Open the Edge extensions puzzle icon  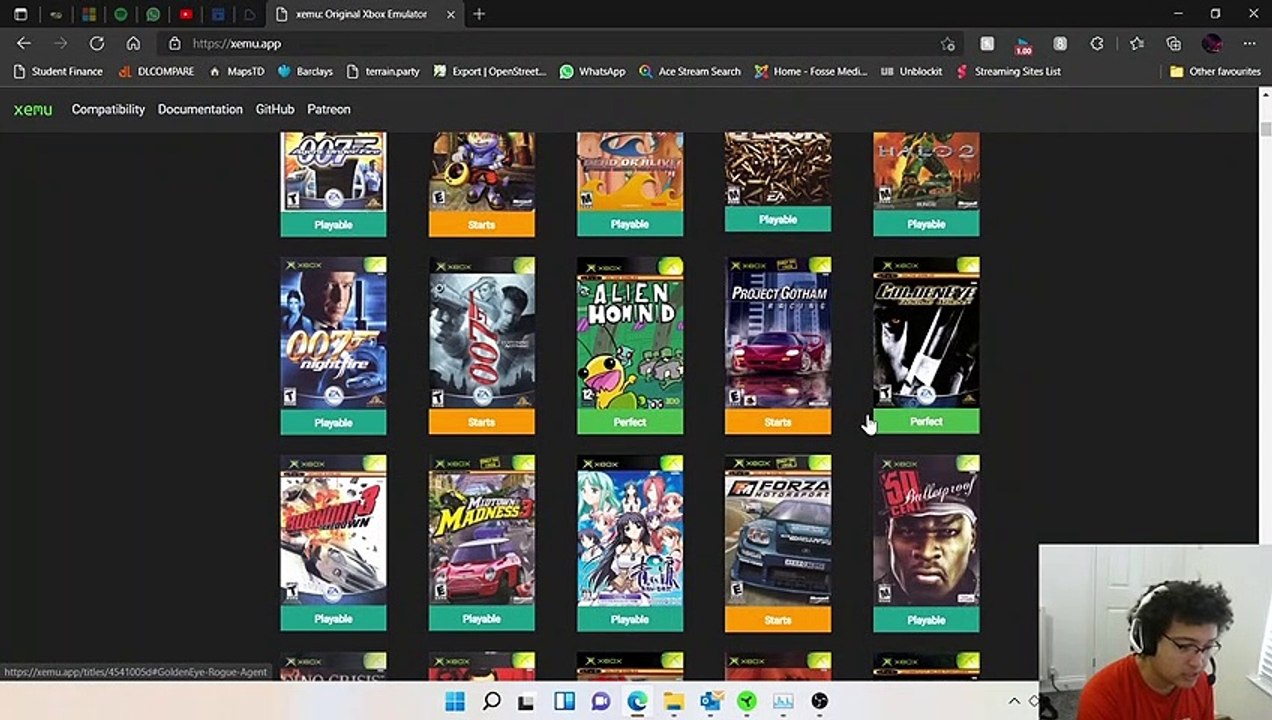click(x=1097, y=44)
